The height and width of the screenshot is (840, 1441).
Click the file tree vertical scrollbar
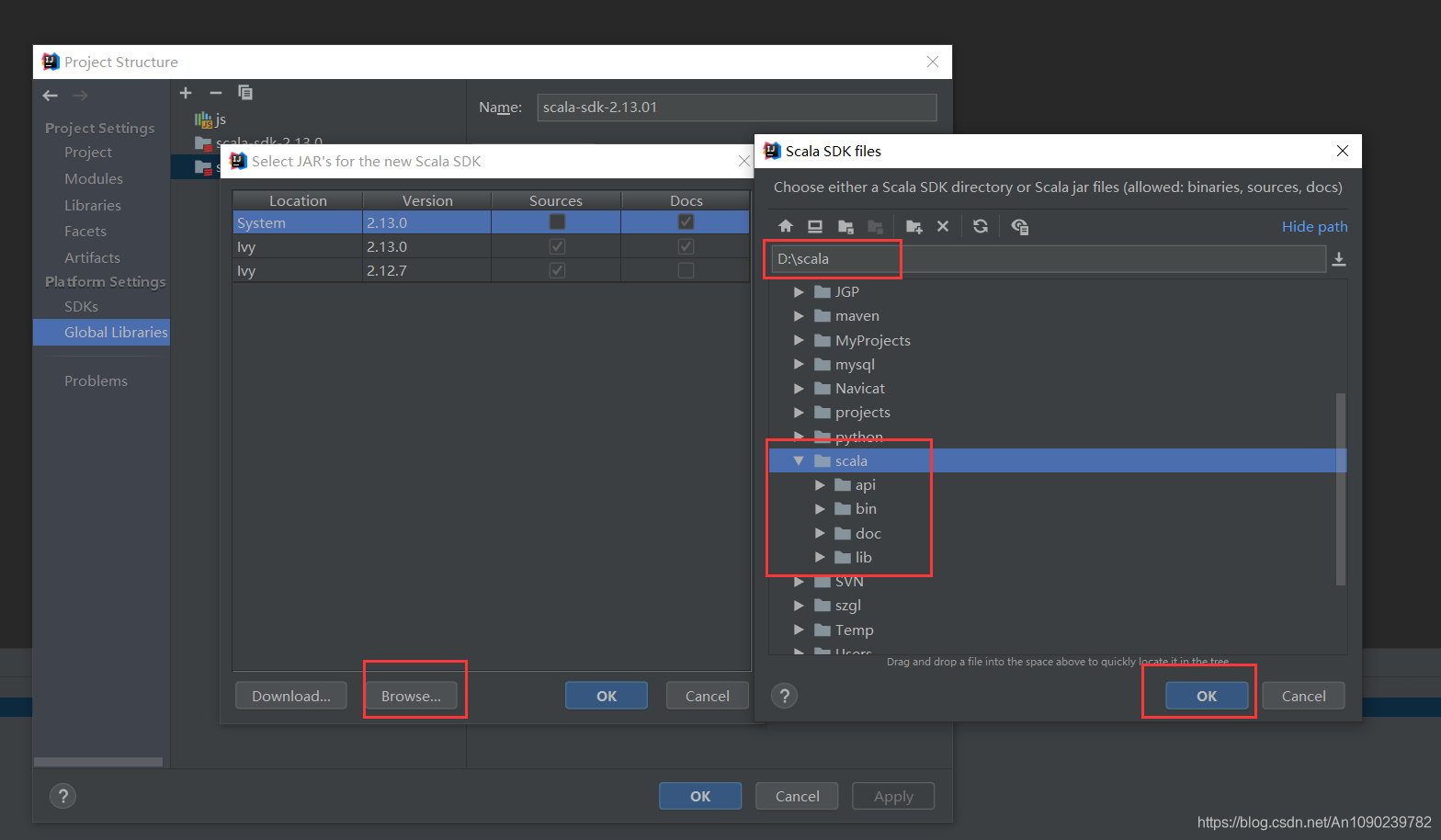pyautogui.click(x=1340, y=489)
